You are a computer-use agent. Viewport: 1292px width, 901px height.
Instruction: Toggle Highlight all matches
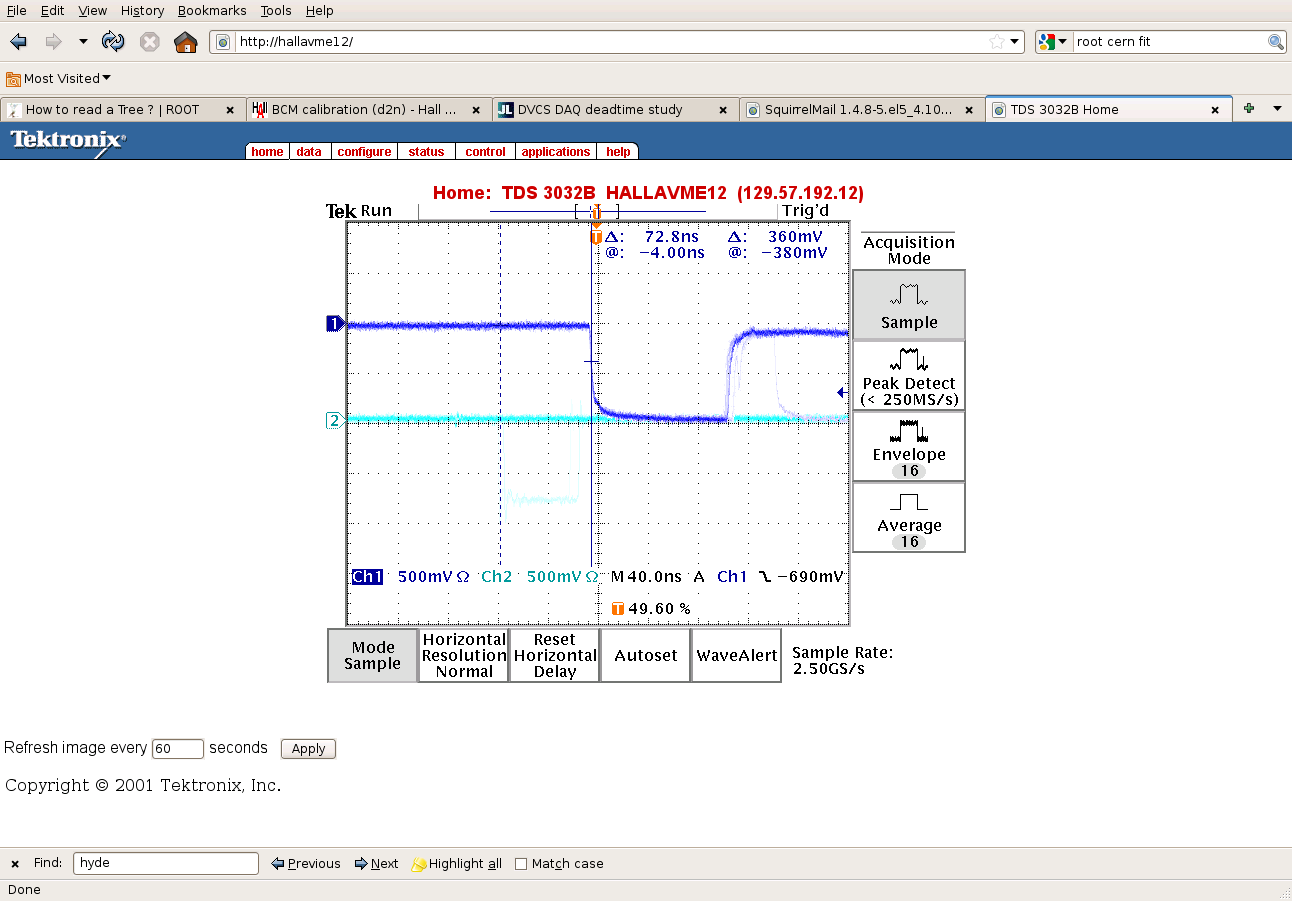(457, 864)
